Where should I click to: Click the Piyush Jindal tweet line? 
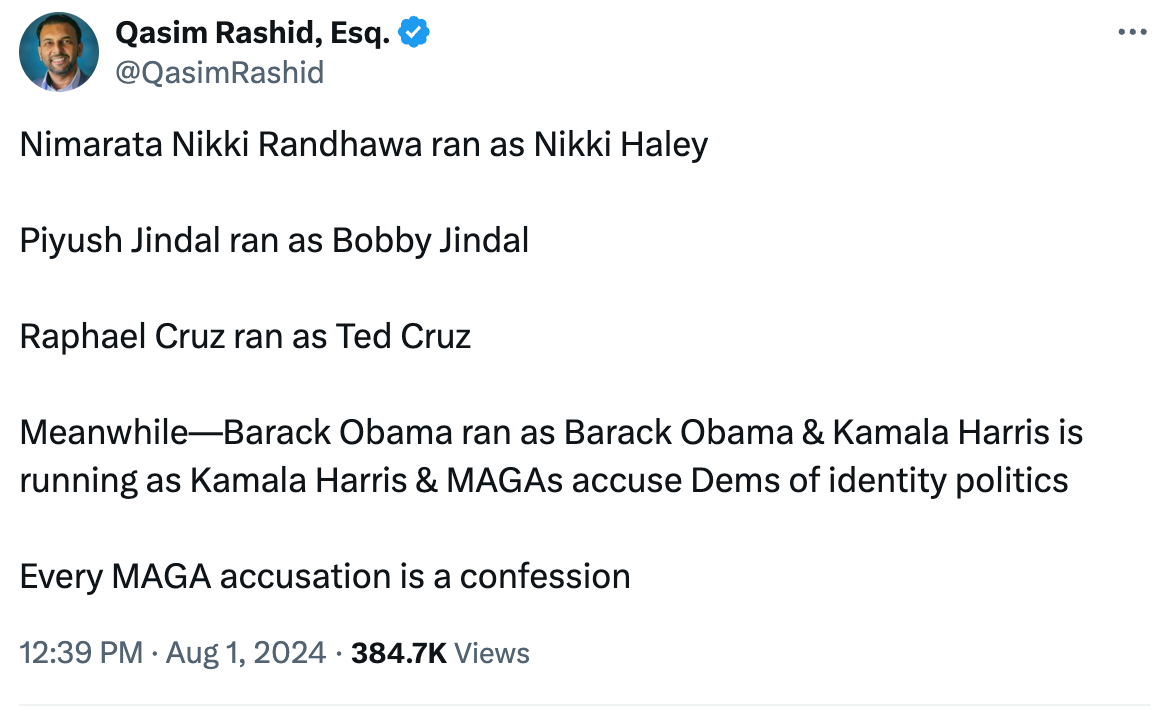coord(274,240)
